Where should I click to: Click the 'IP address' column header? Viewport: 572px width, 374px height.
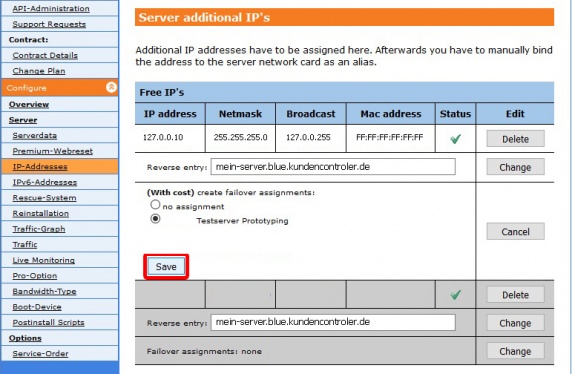pyautogui.click(x=170, y=114)
